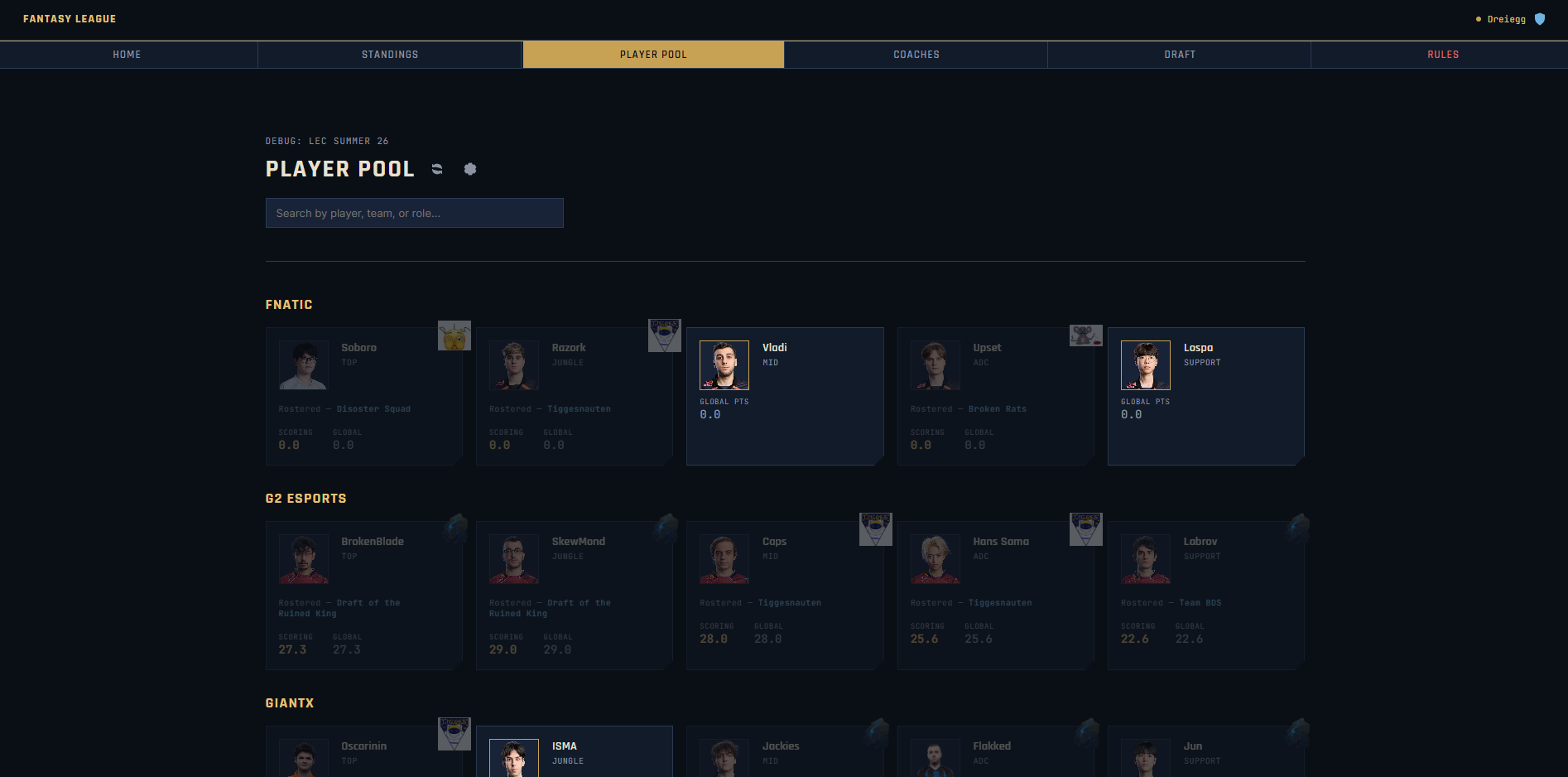Open the Disaster Squad team link
This screenshot has width=1568, height=777.
373,409
